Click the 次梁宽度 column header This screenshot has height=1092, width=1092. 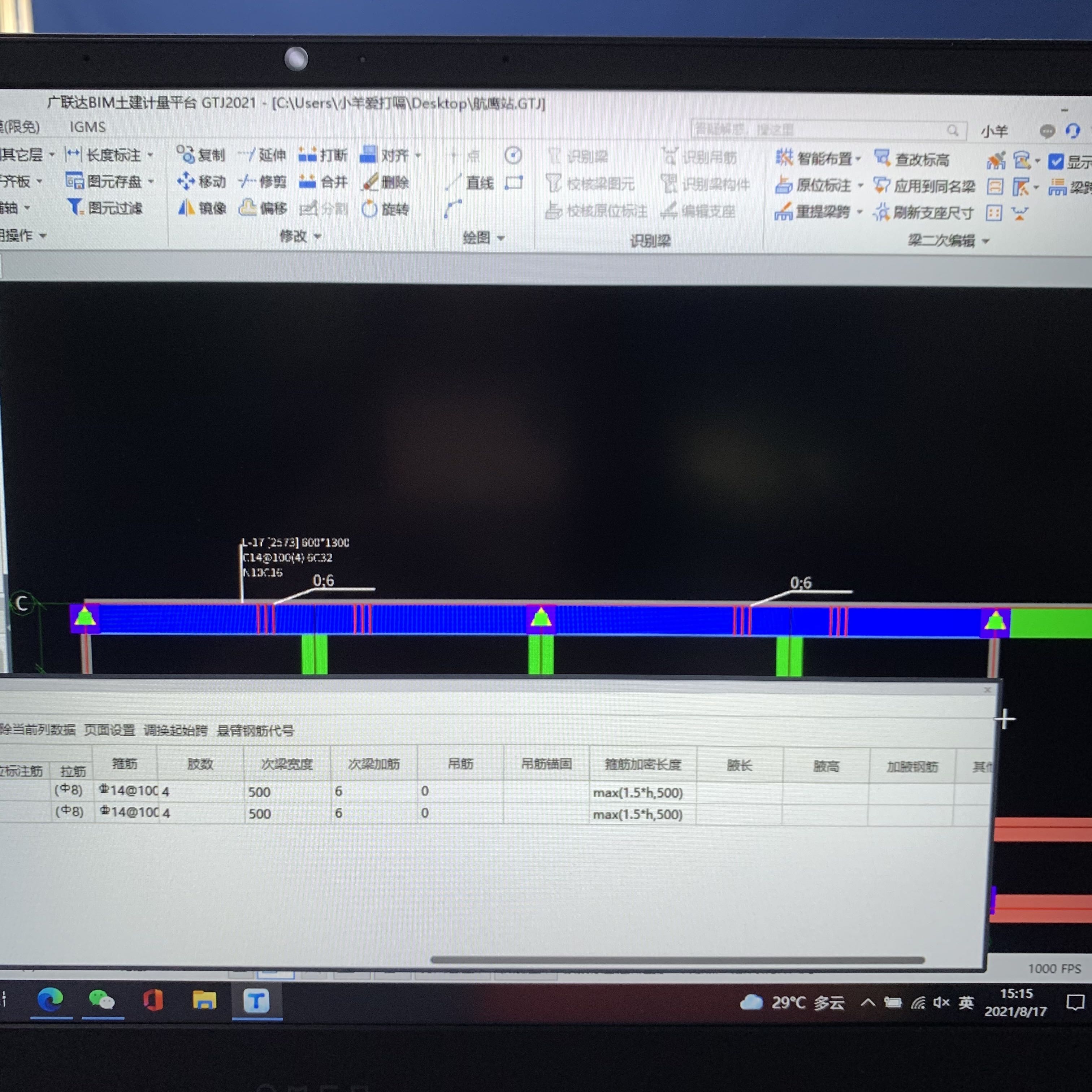[287, 764]
